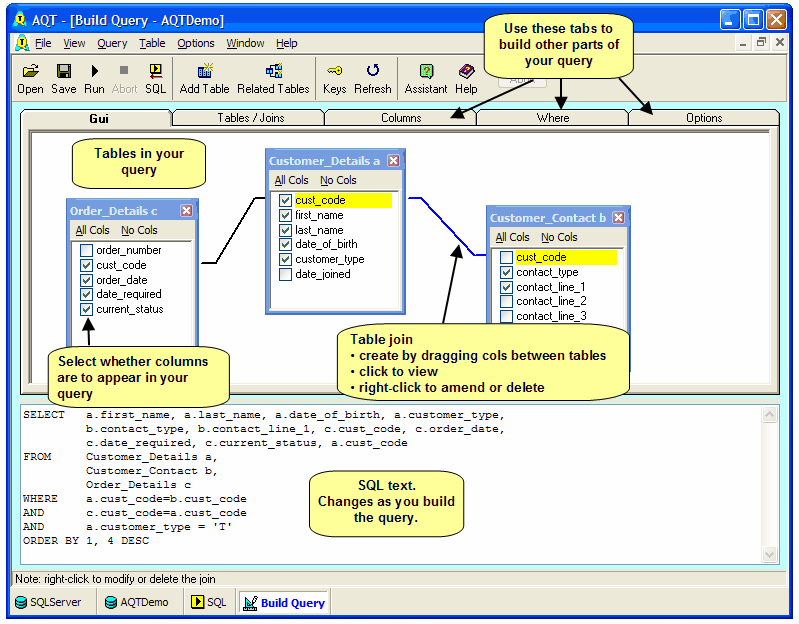This screenshot has width=799, height=624.
Task: Select the Gui tab
Action: click(98, 118)
